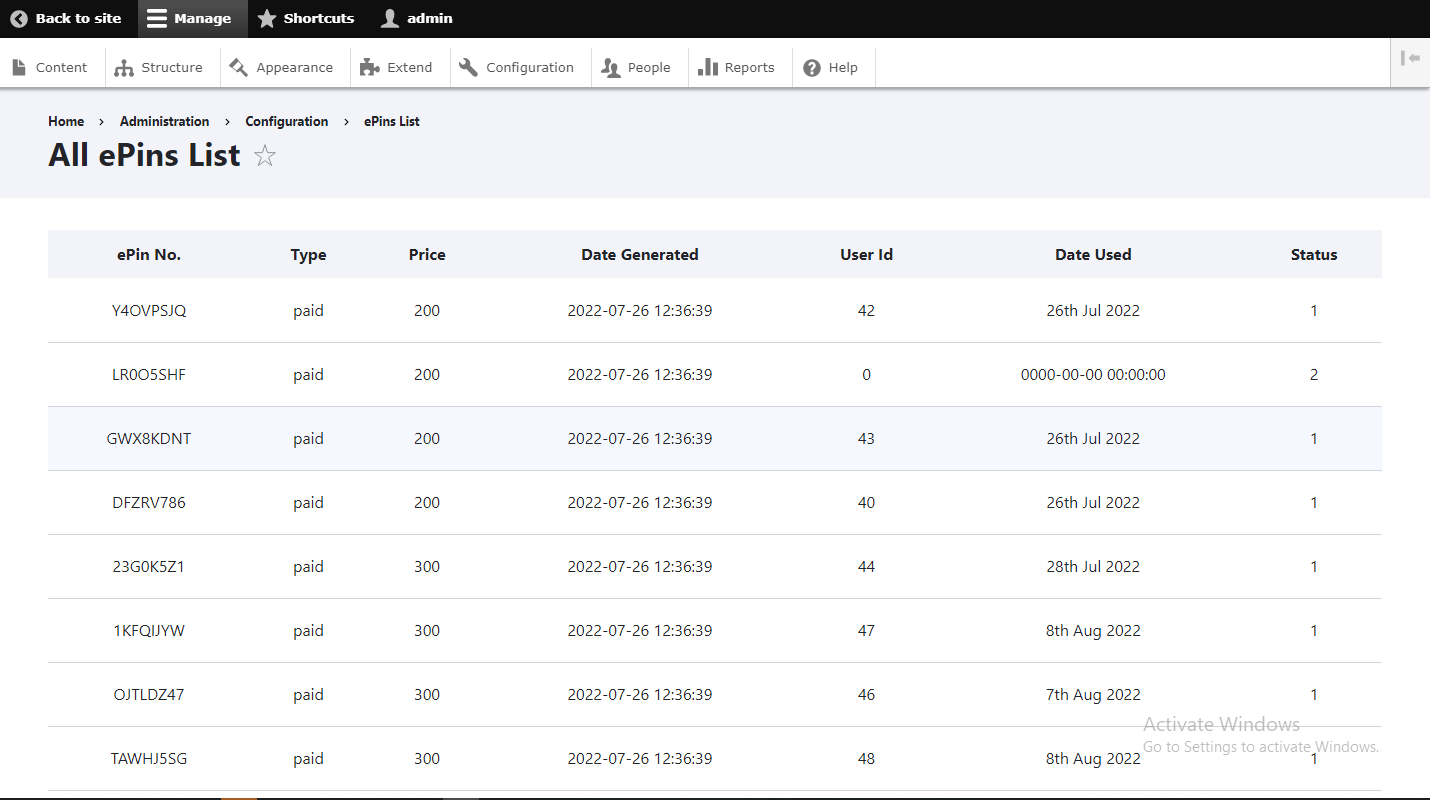Open the Configuration menu item

click(x=517, y=68)
